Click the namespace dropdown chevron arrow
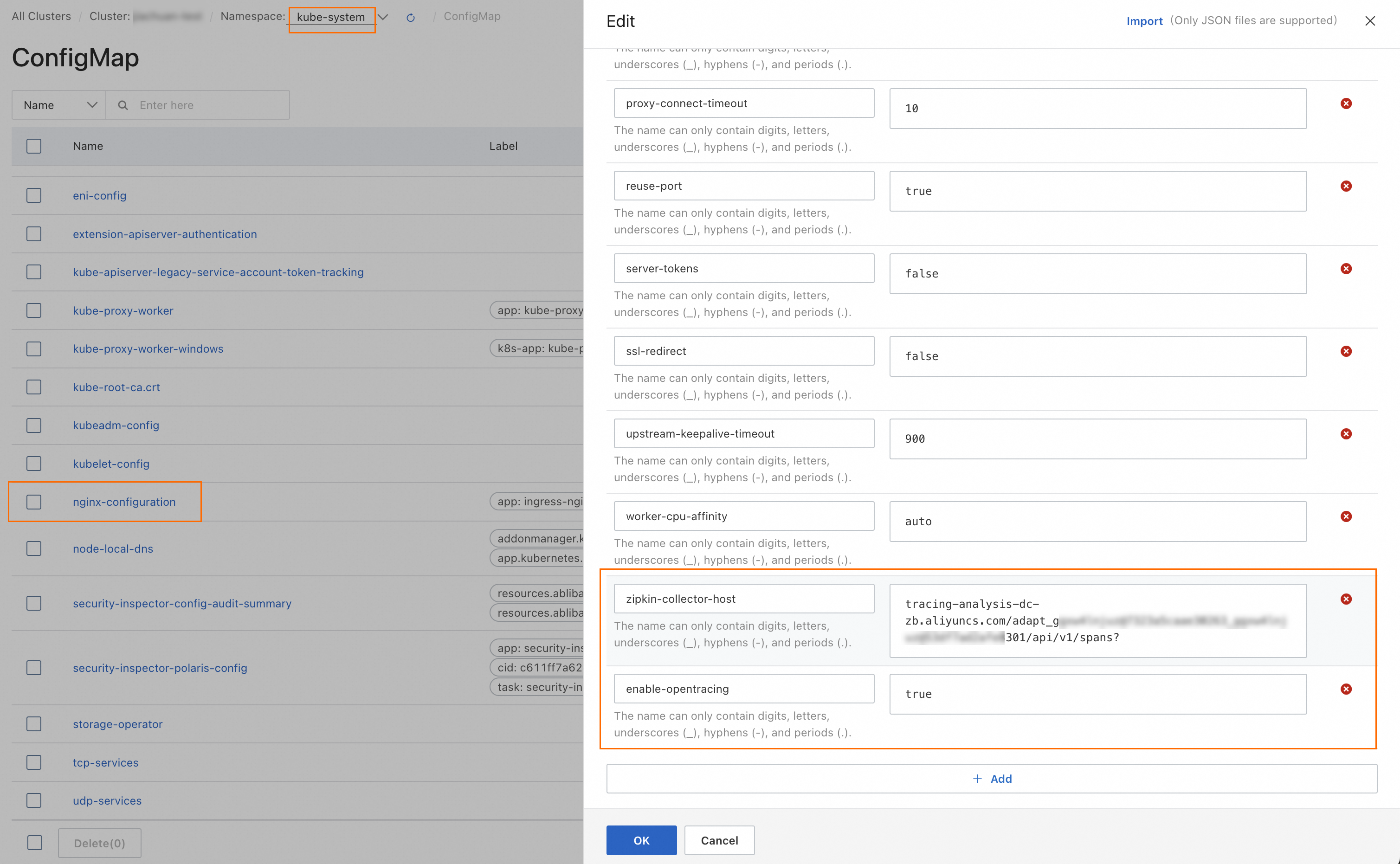Viewport: 1400px width, 864px height. (x=383, y=18)
